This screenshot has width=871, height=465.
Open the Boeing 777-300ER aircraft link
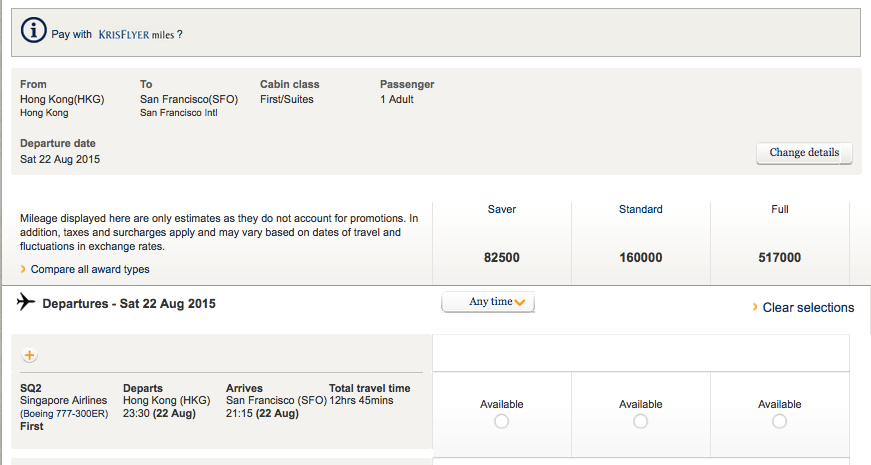[x=64, y=414]
